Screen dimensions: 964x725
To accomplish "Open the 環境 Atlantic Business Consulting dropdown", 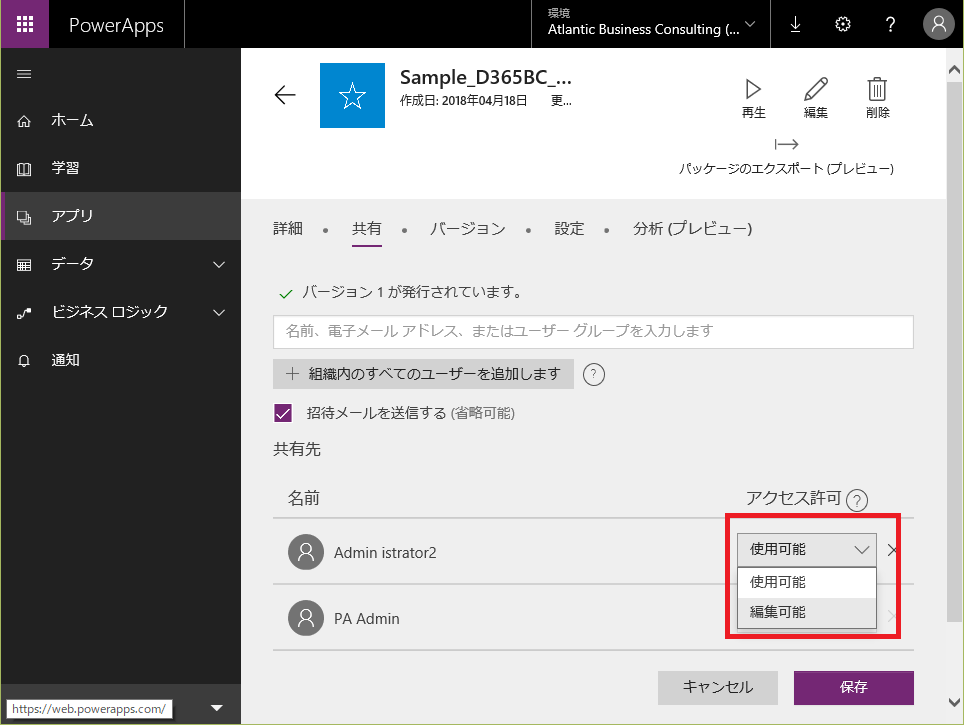I will (x=650, y=24).
